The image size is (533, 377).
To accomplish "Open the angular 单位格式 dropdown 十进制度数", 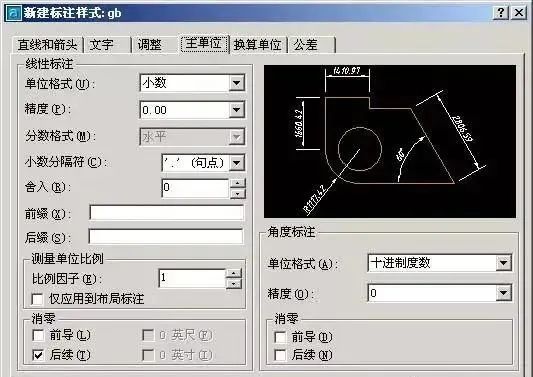I will point(440,263).
